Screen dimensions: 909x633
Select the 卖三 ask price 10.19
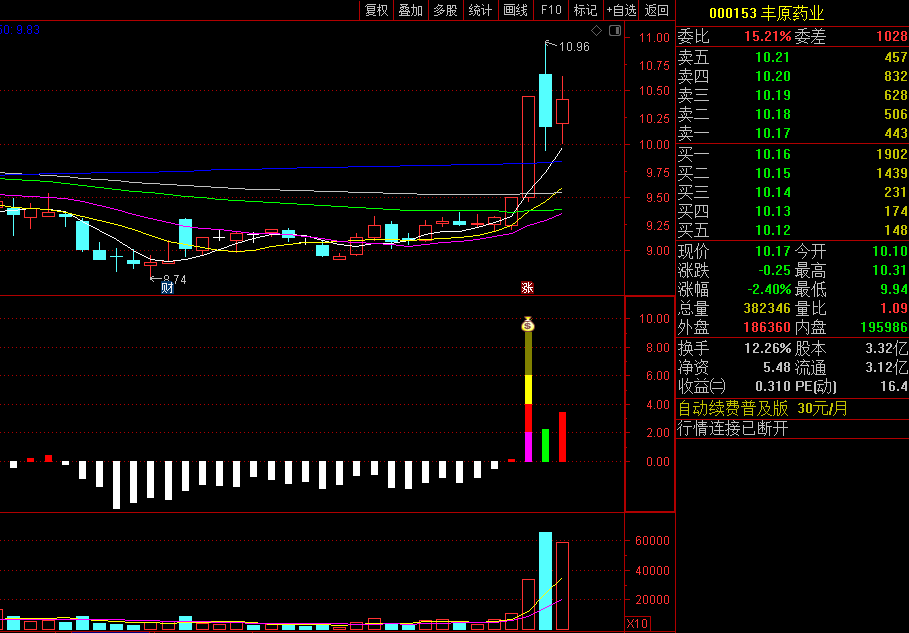772,96
